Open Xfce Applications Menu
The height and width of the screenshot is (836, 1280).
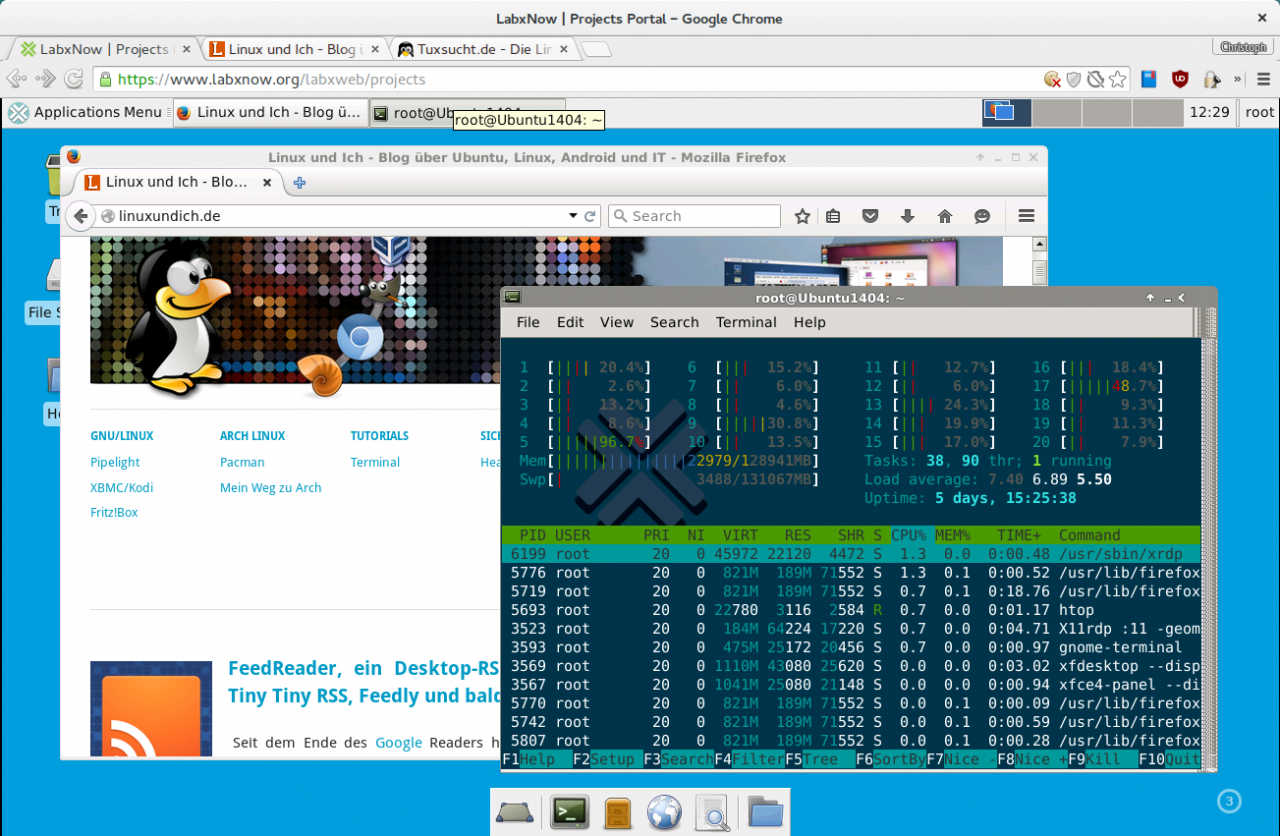pos(85,112)
